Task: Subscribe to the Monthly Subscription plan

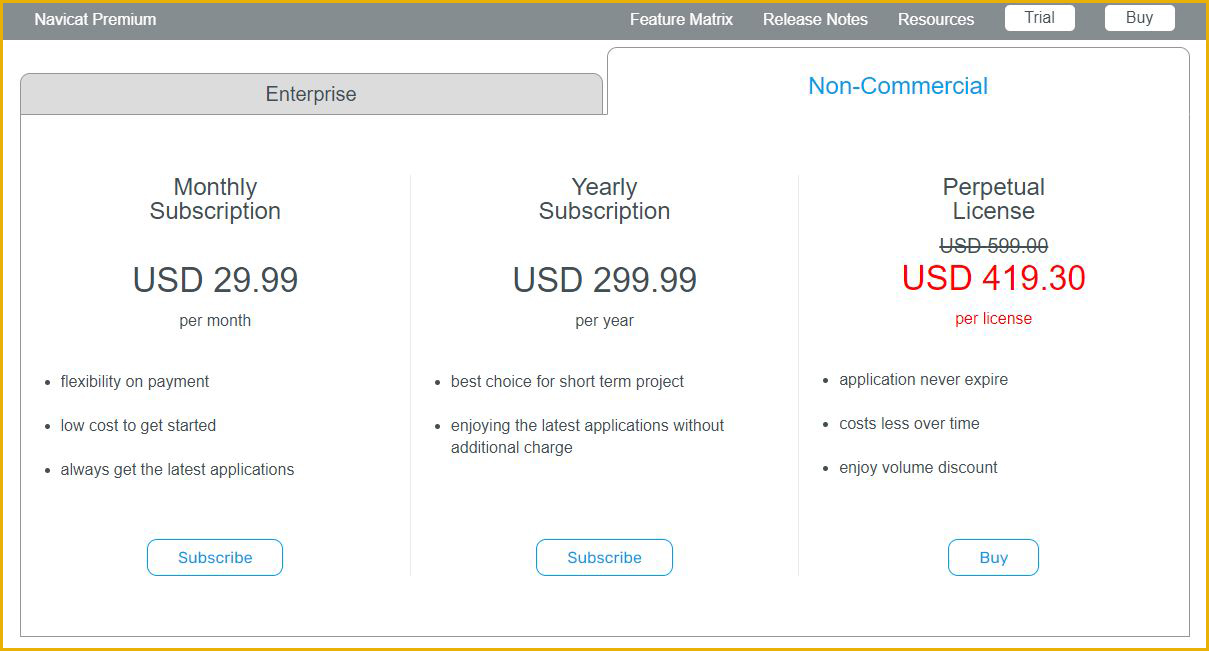Action: pos(215,558)
